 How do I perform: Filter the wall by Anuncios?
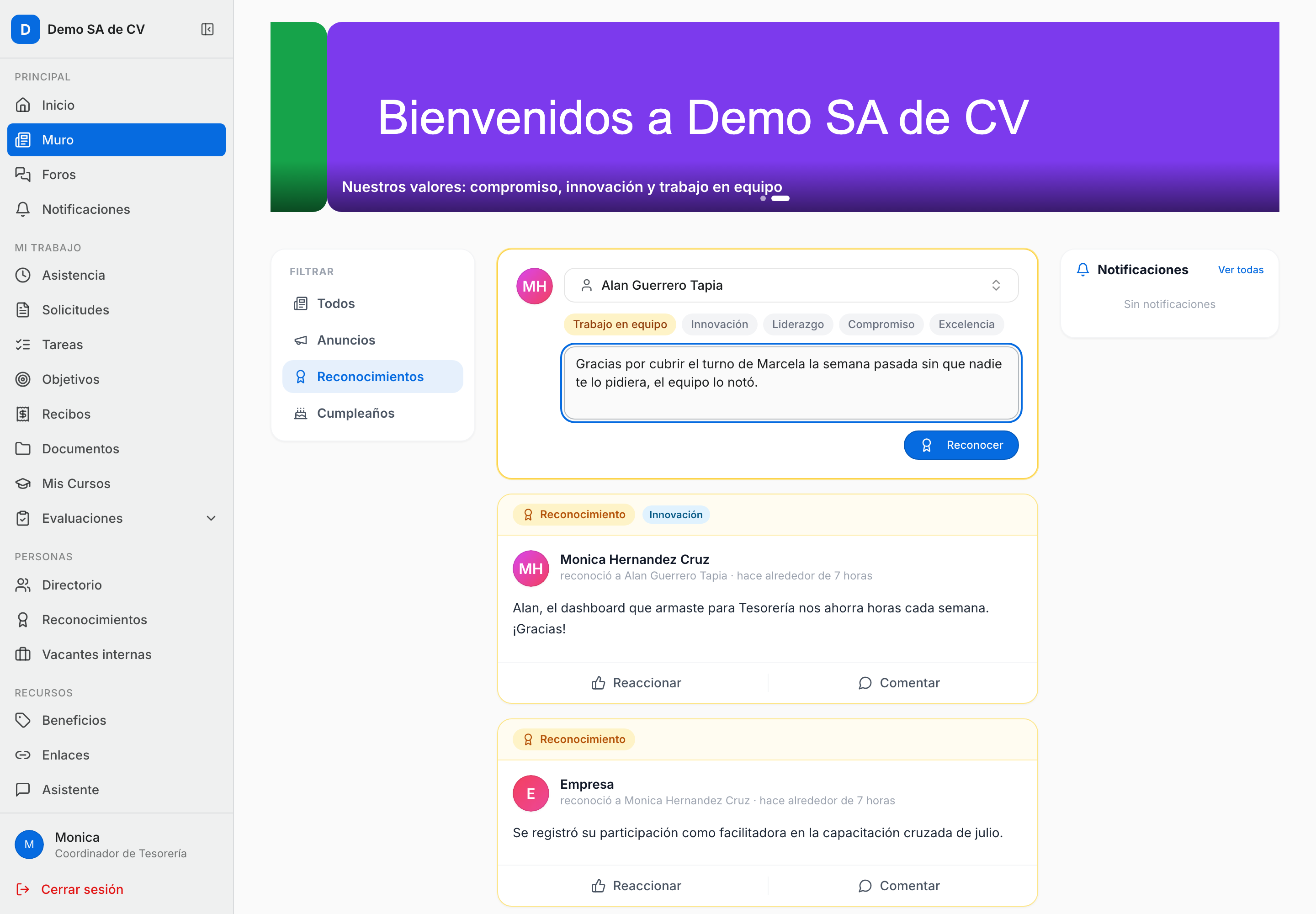[373, 340]
